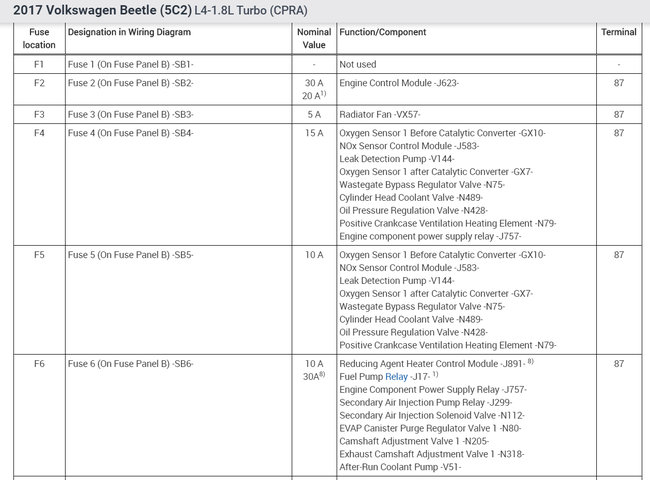Click Engine Component Power Supply Relay -J757- in F6
The height and width of the screenshot is (480, 650).
433,390
